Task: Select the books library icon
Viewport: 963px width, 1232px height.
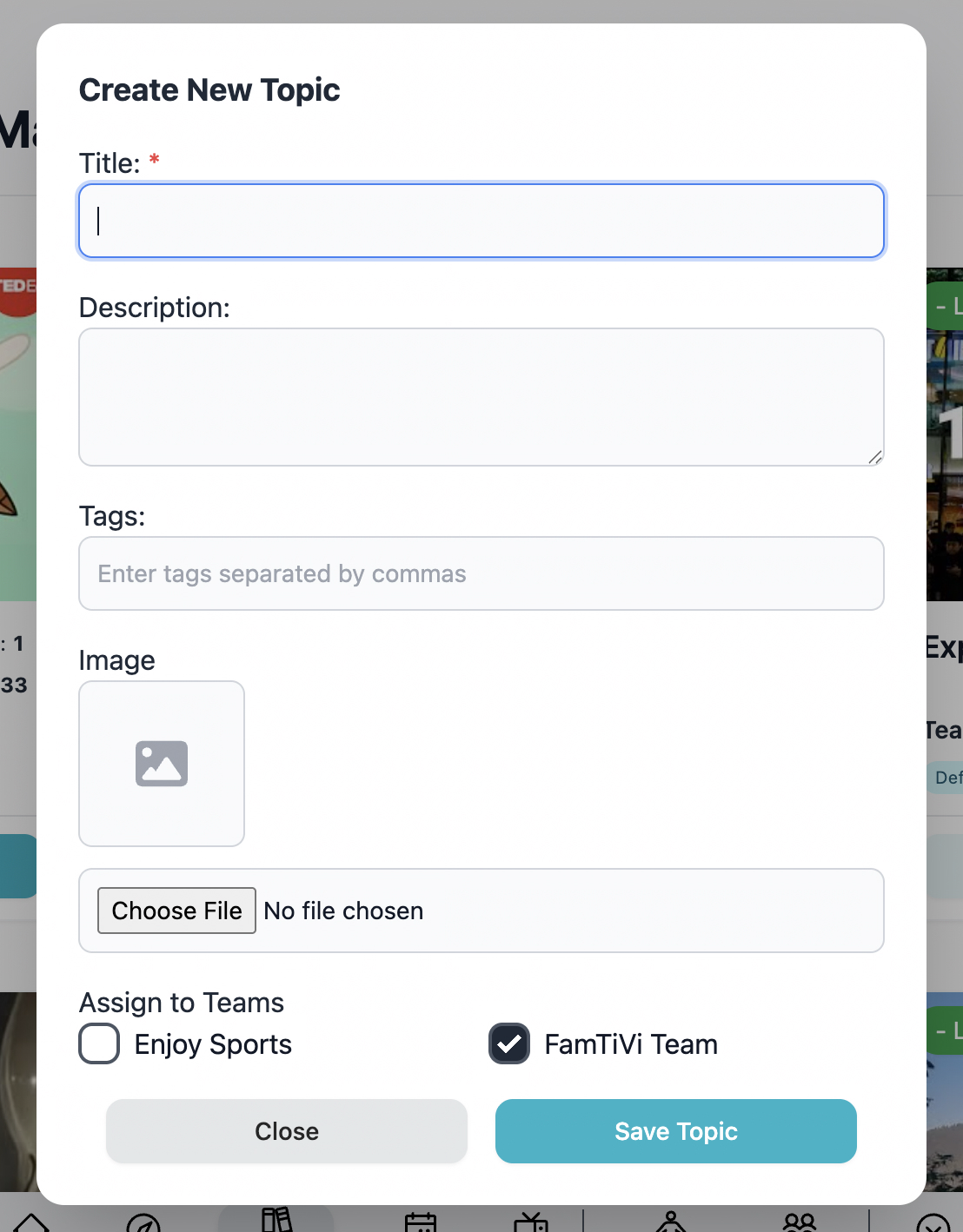Action: 276,1220
